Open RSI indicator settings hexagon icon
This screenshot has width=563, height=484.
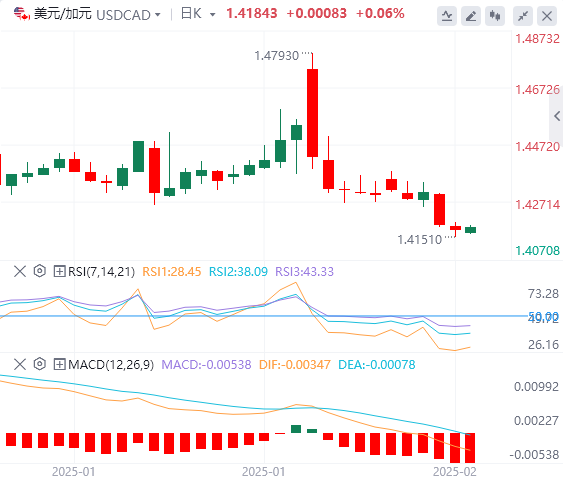[x=39, y=271]
